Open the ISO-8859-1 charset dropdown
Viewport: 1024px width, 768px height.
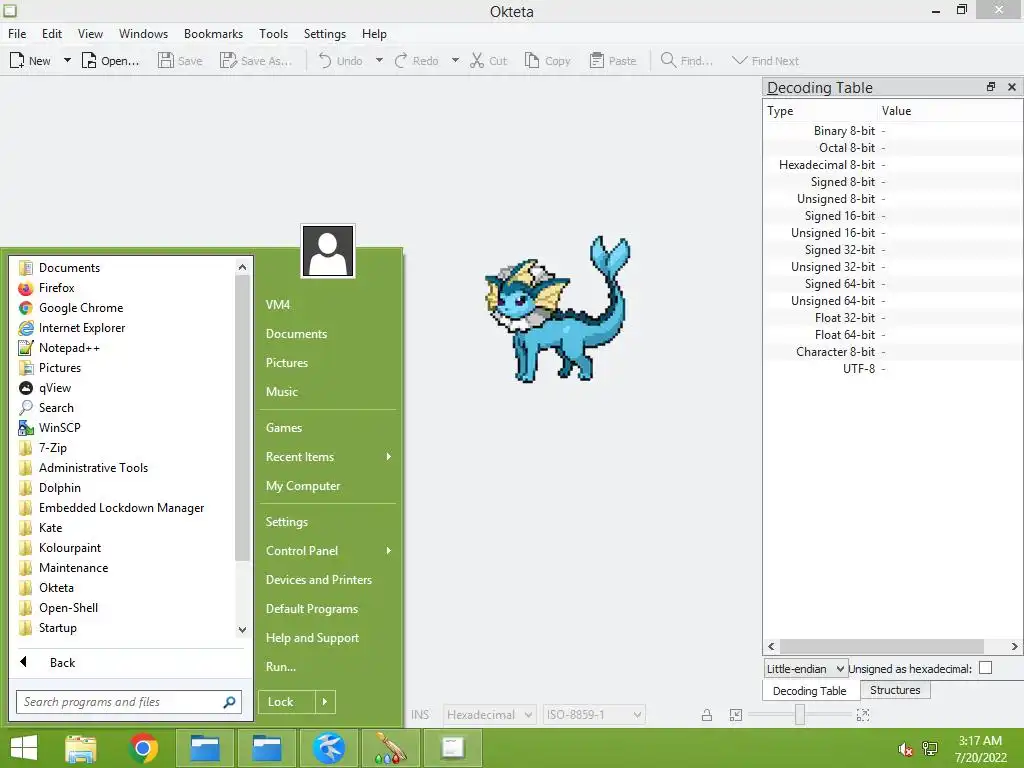(x=594, y=715)
